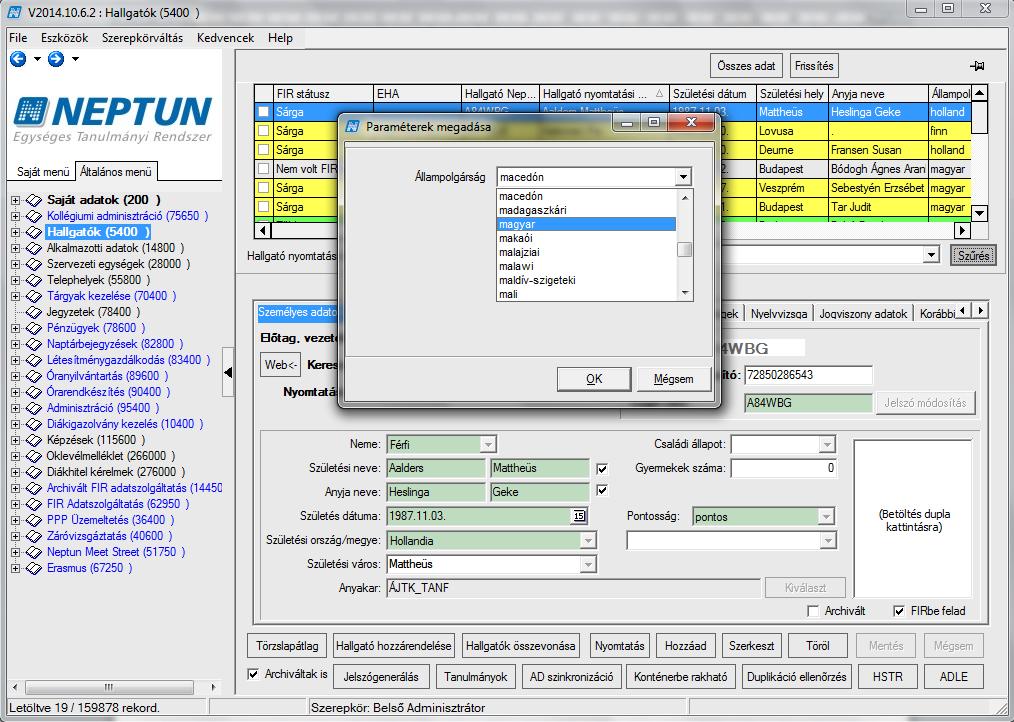The height and width of the screenshot is (722, 1014).
Task: Open the Családi állapot dropdown
Action: [827, 444]
